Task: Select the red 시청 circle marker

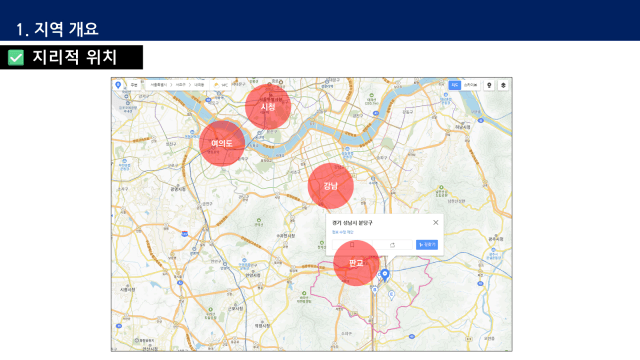Action: click(x=268, y=107)
